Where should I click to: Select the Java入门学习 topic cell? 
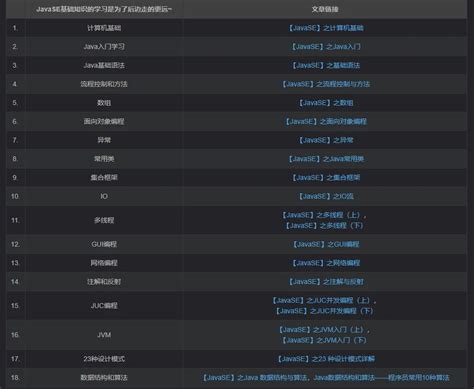[104, 47]
